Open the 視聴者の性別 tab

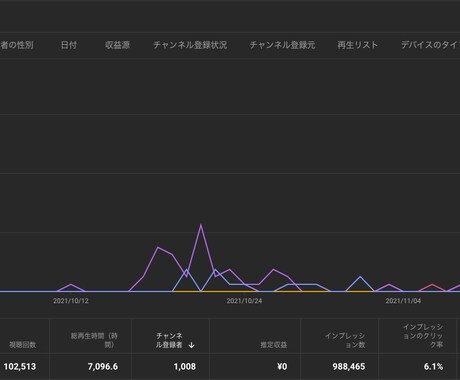pos(17,45)
